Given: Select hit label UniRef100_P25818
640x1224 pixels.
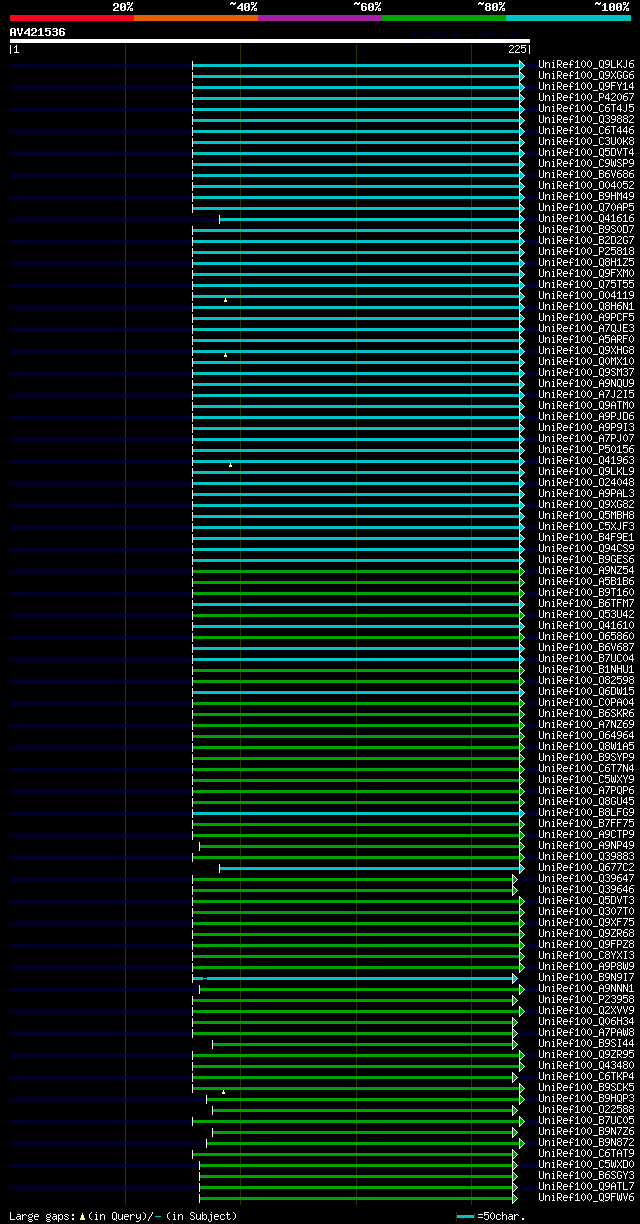Looking at the screenshot, I should click(586, 251).
